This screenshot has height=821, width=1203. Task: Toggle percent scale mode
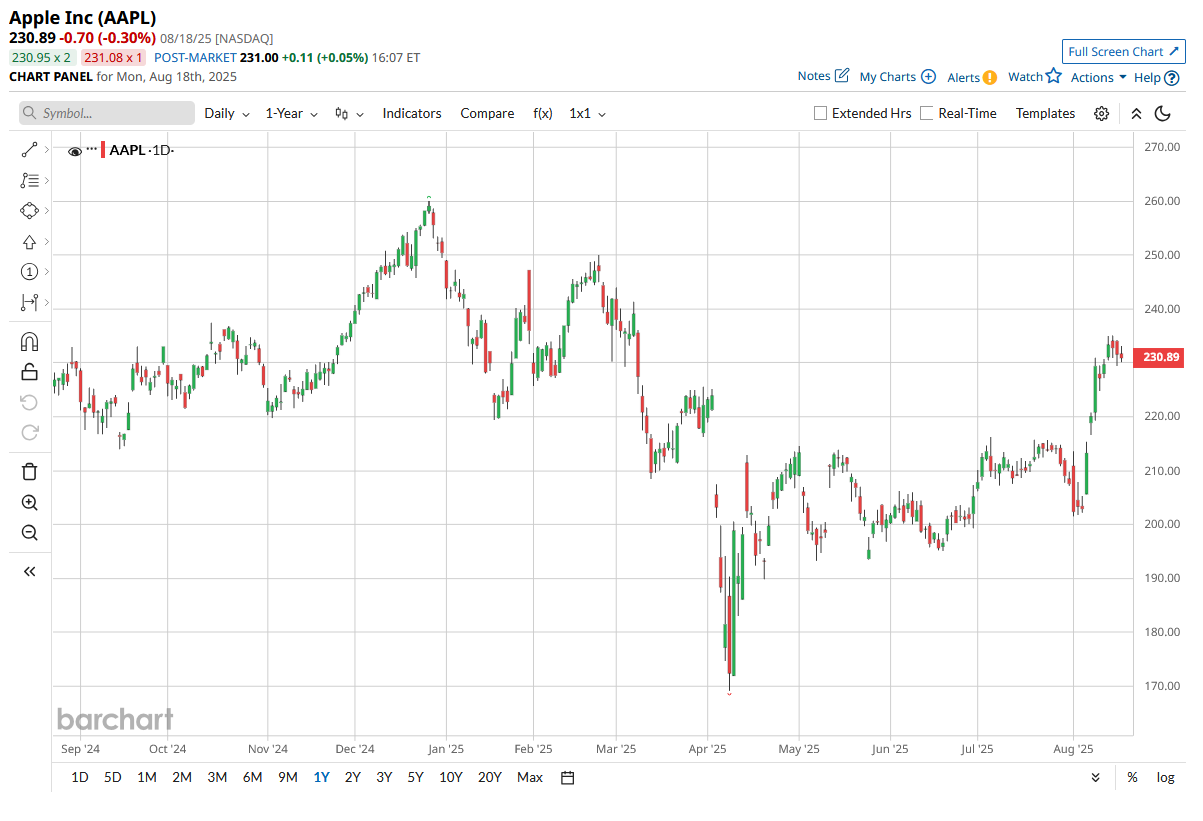pos(1132,777)
